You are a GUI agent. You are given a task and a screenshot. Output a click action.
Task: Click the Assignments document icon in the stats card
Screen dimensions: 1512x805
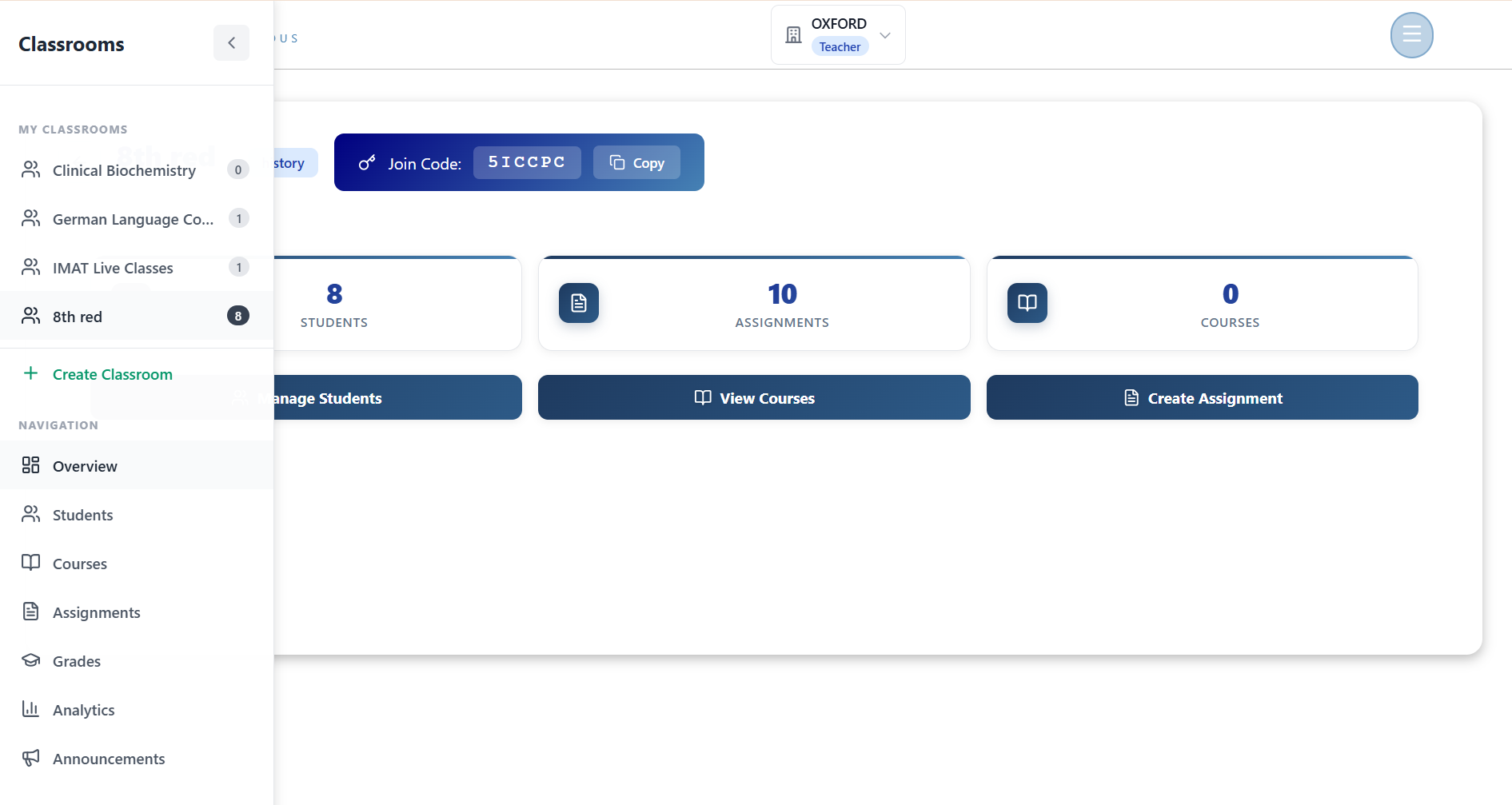click(579, 303)
